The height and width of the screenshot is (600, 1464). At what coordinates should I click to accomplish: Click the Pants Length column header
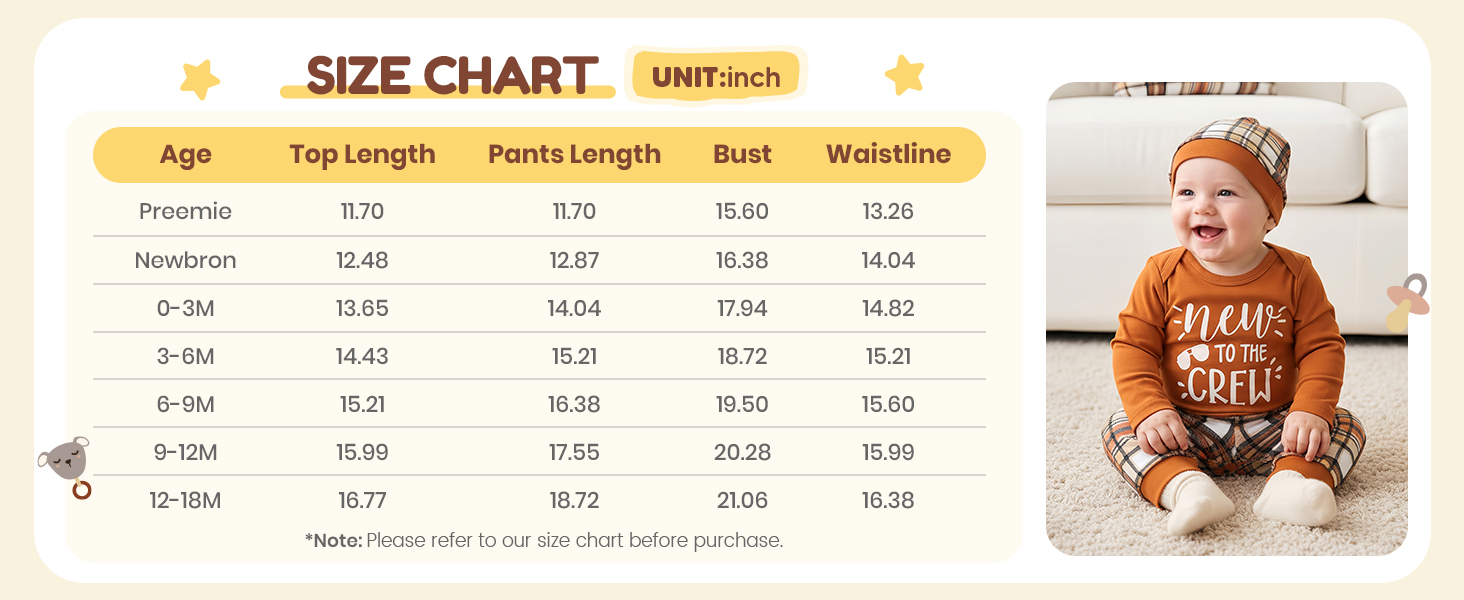pos(574,155)
